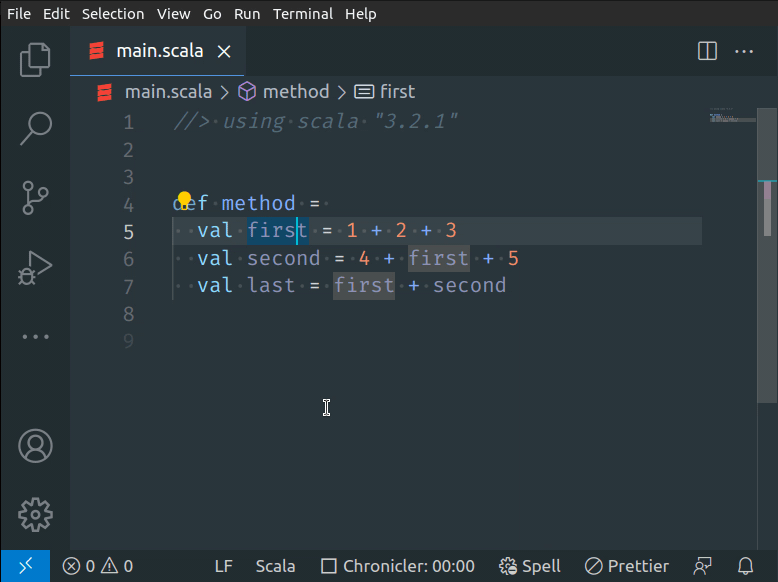Click line number 5 in gutter
Image resolution: width=778 pixels, height=582 pixels.
coord(129,232)
